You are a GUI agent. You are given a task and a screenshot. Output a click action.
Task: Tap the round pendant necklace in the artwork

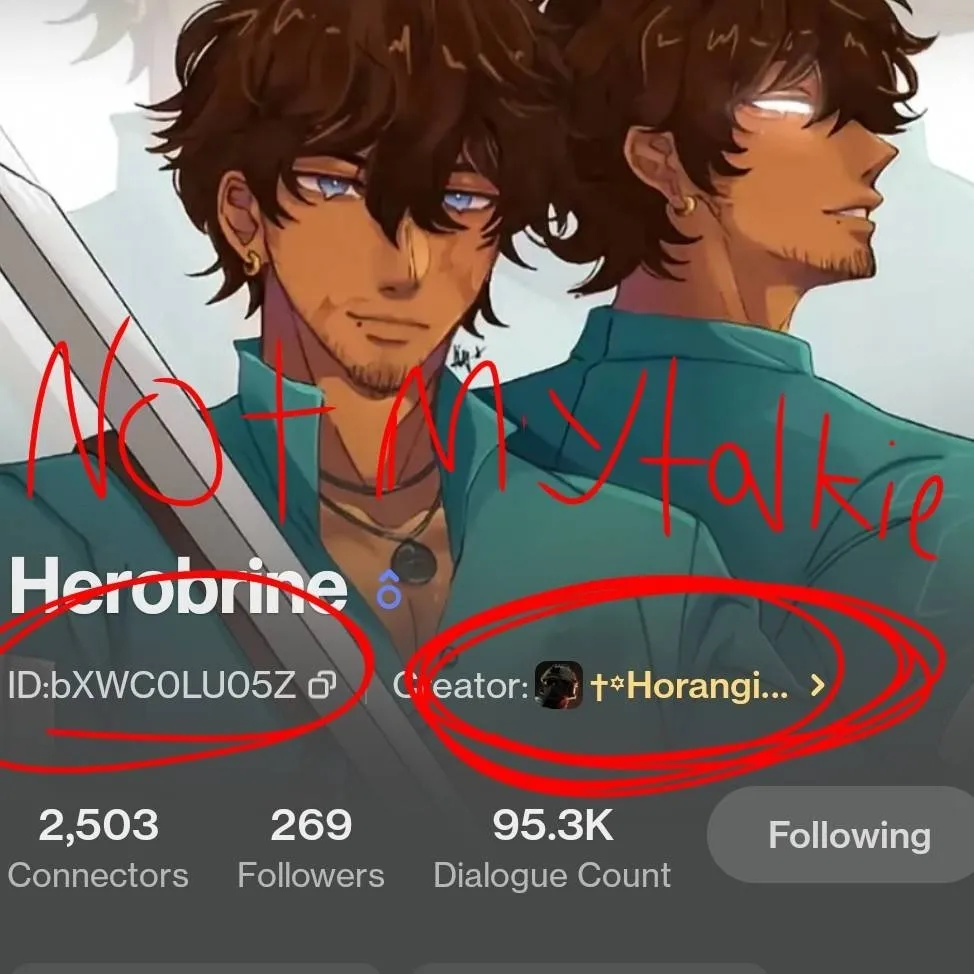pyautogui.click(x=413, y=562)
